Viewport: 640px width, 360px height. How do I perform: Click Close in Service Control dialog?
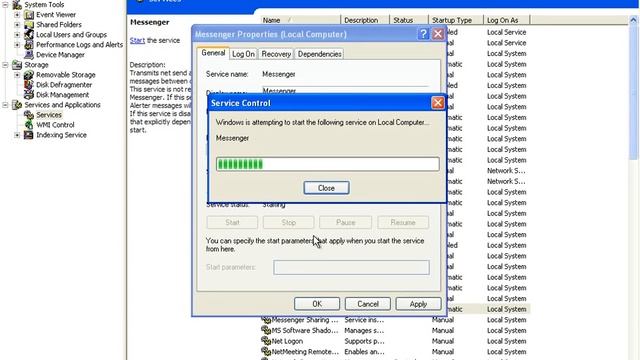[x=326, y=188]
